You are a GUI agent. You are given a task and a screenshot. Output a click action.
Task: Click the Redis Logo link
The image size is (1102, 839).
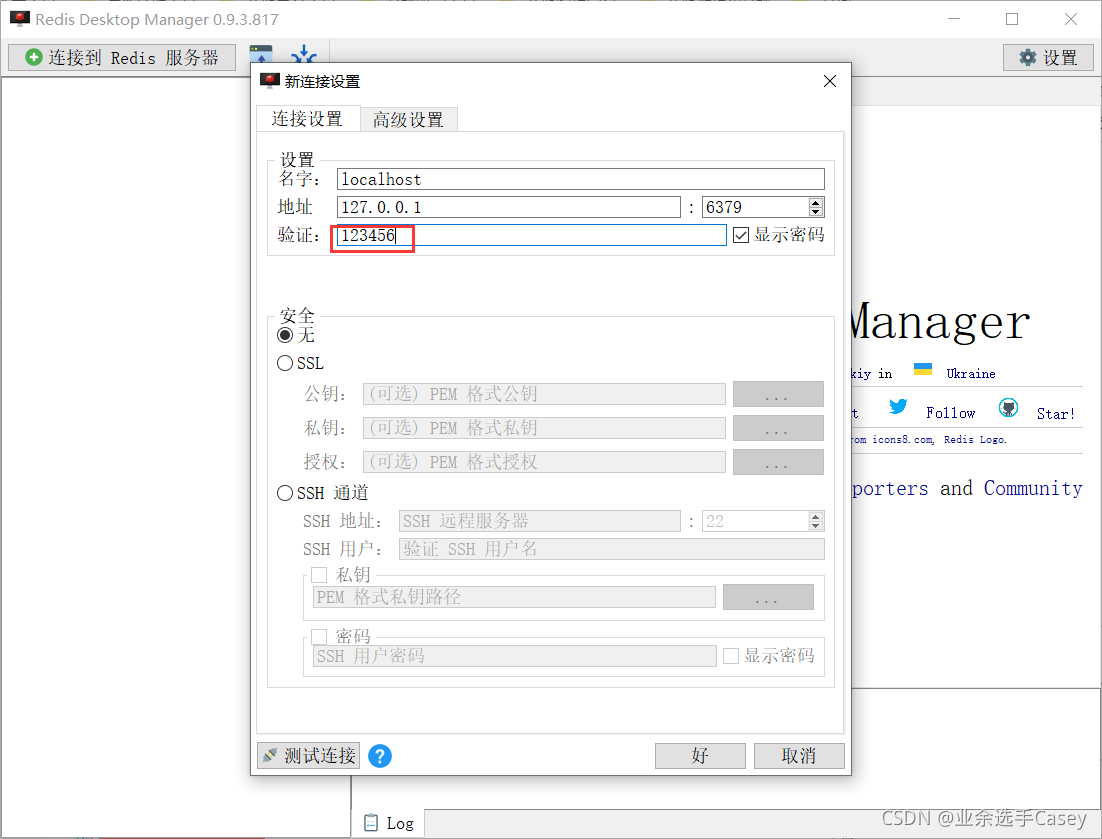tap(975, 439)
